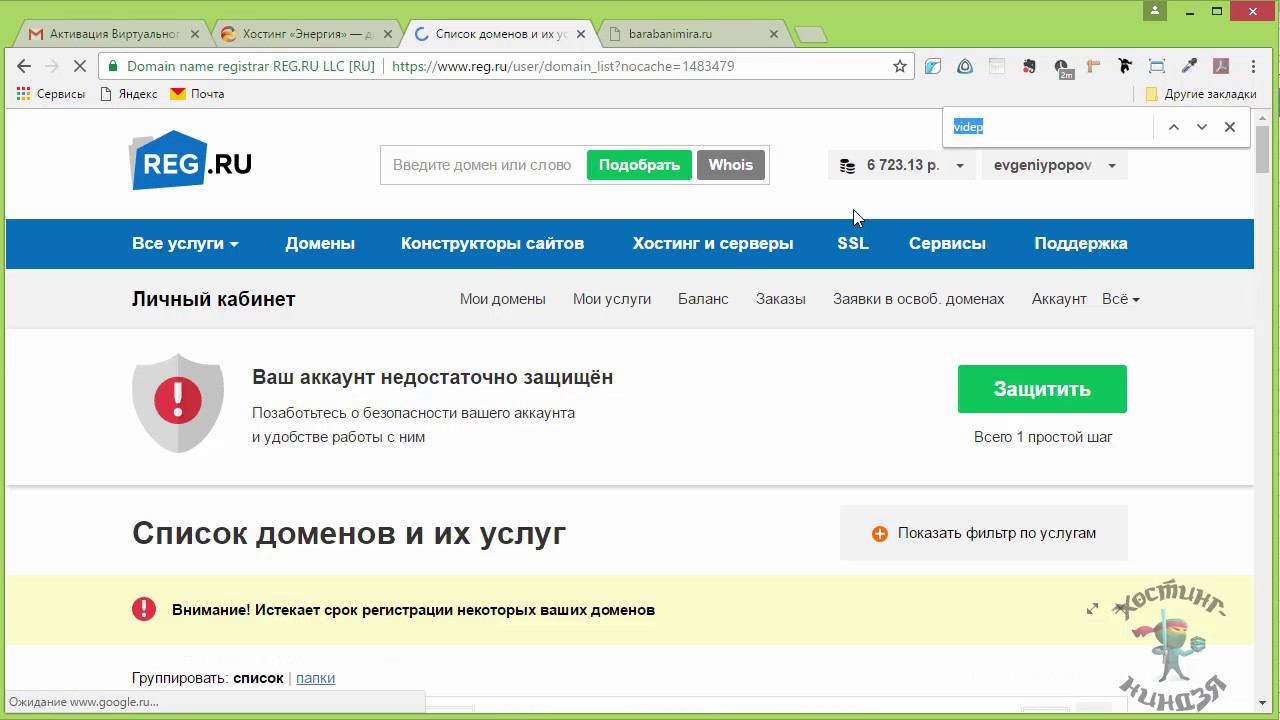Activate the eyedropper color picker extension
The width and height of the screenshot is (1280, 720).
pyautogui.click(x=1189, y=67)
